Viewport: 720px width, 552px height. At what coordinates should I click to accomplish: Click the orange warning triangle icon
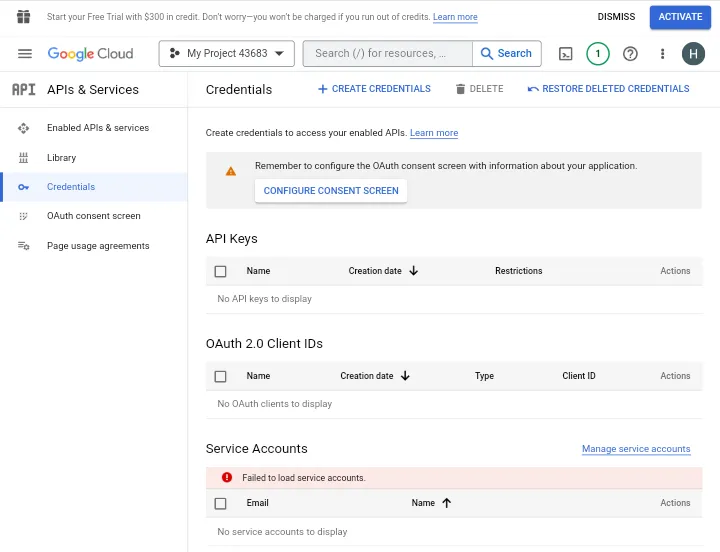point(231,171)
